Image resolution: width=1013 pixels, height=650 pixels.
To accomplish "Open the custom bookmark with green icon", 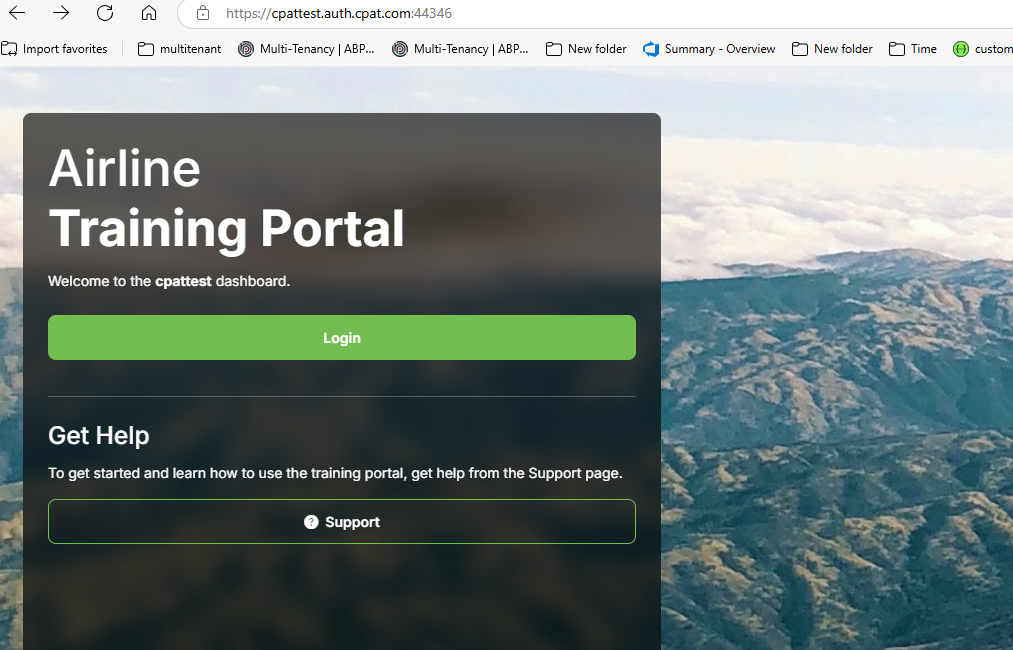I will [983, 49].
